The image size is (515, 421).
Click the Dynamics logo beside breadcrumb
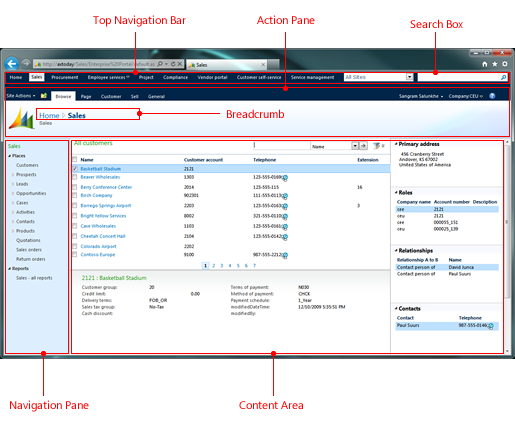pyautogui.click(x=21, y=118)
